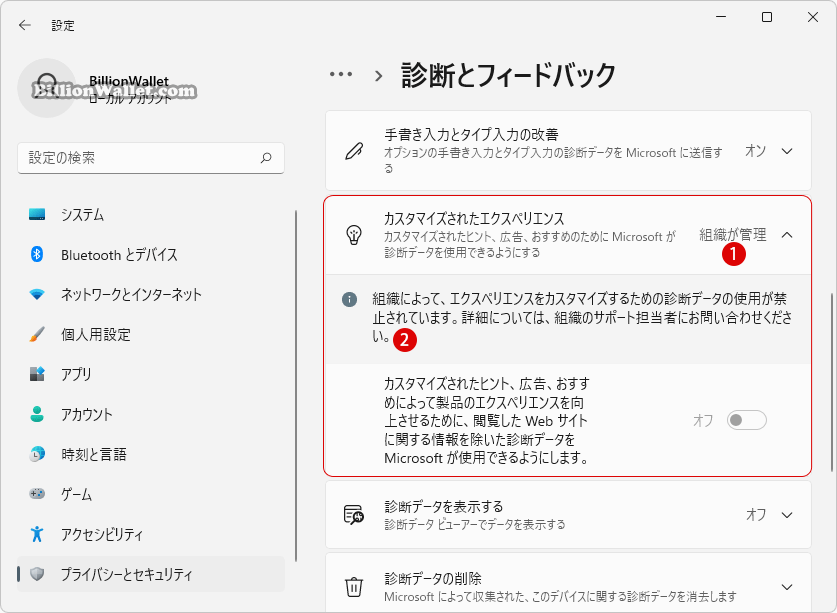Click the 診断データを表示する viewer icon
Screen dimensions: 837x613
[354, 515]
